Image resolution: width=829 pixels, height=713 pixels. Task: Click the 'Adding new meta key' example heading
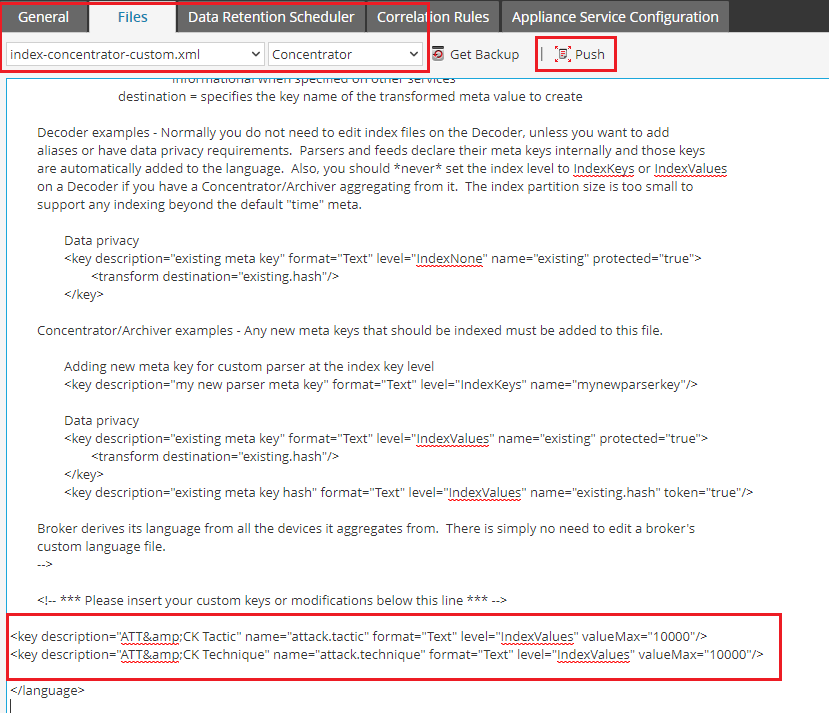248,366
